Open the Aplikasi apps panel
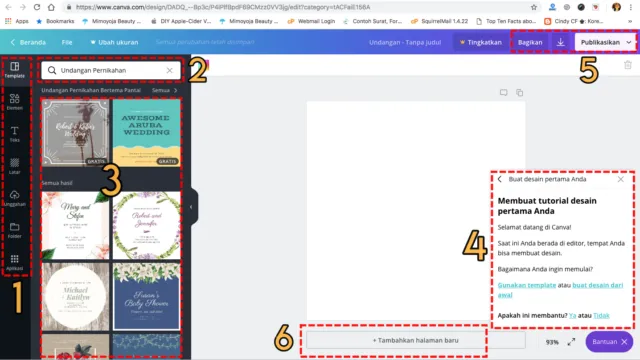The image size is (640, 360). point(15,262)
